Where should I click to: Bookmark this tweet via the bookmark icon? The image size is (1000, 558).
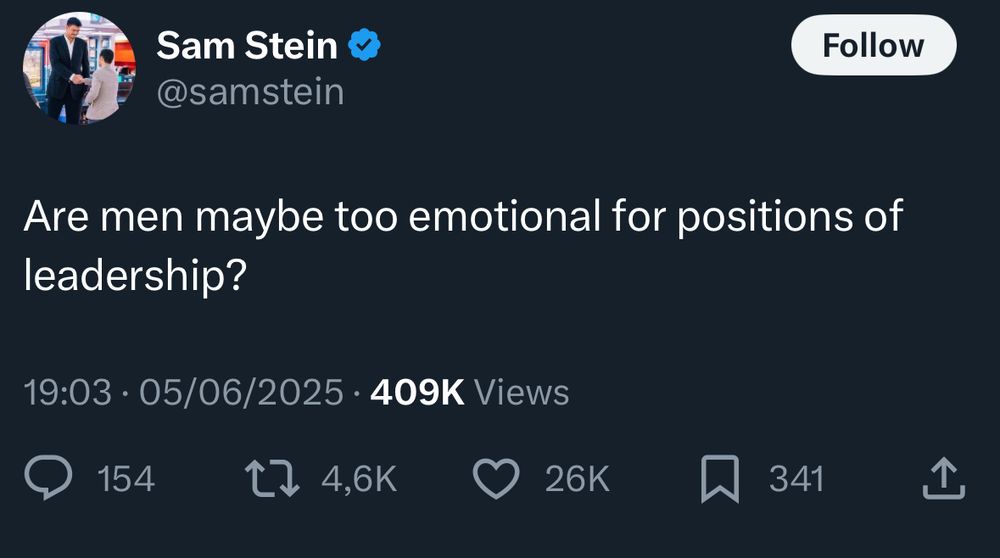click(x=721, y=479)
